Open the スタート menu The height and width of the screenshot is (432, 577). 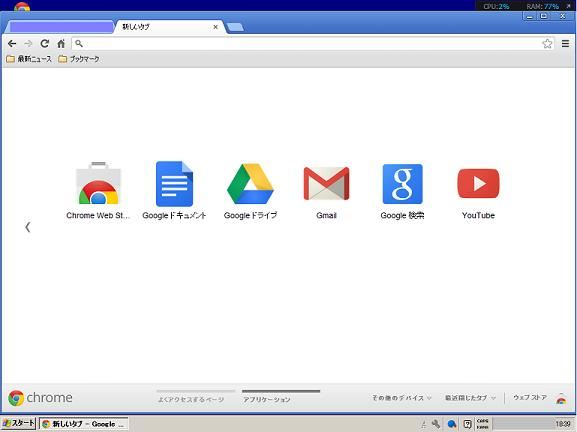[x=18, y=424]
